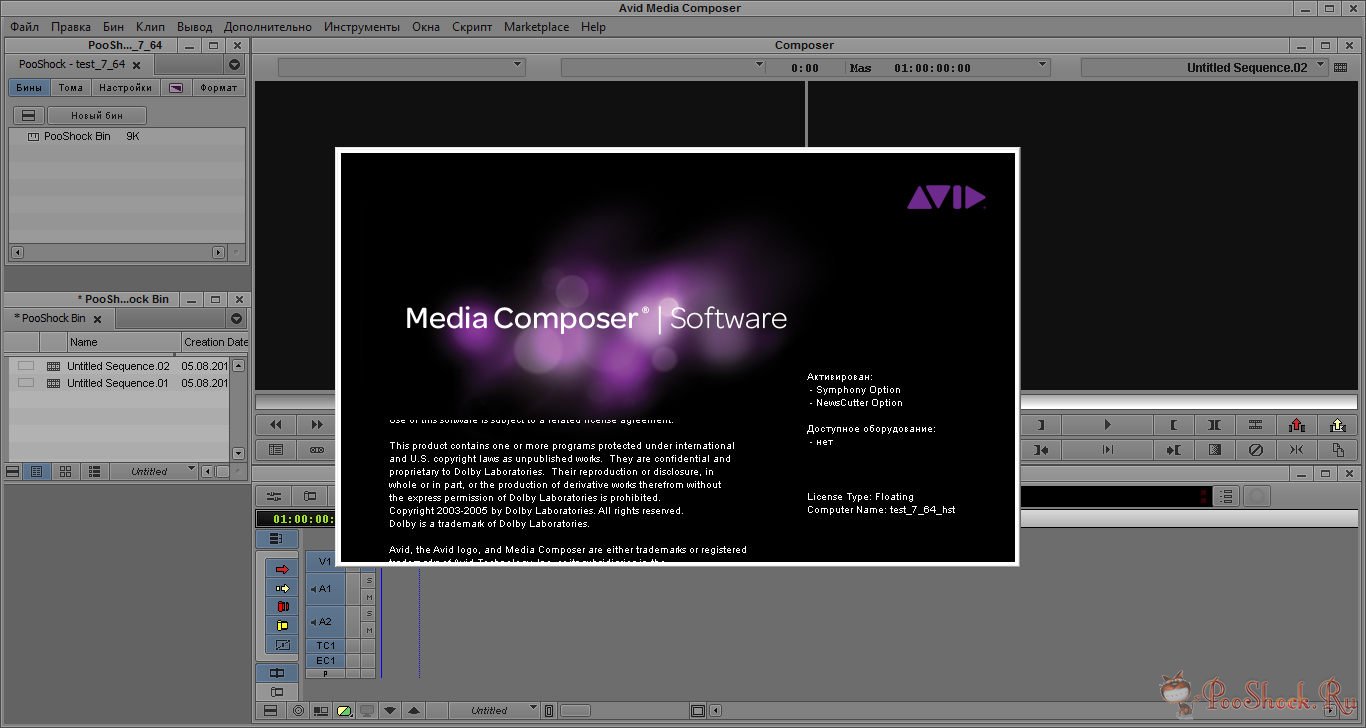Open the timeline view Untitled dropdown
This screenshot has height=728, width=1366.
point(495,711)
